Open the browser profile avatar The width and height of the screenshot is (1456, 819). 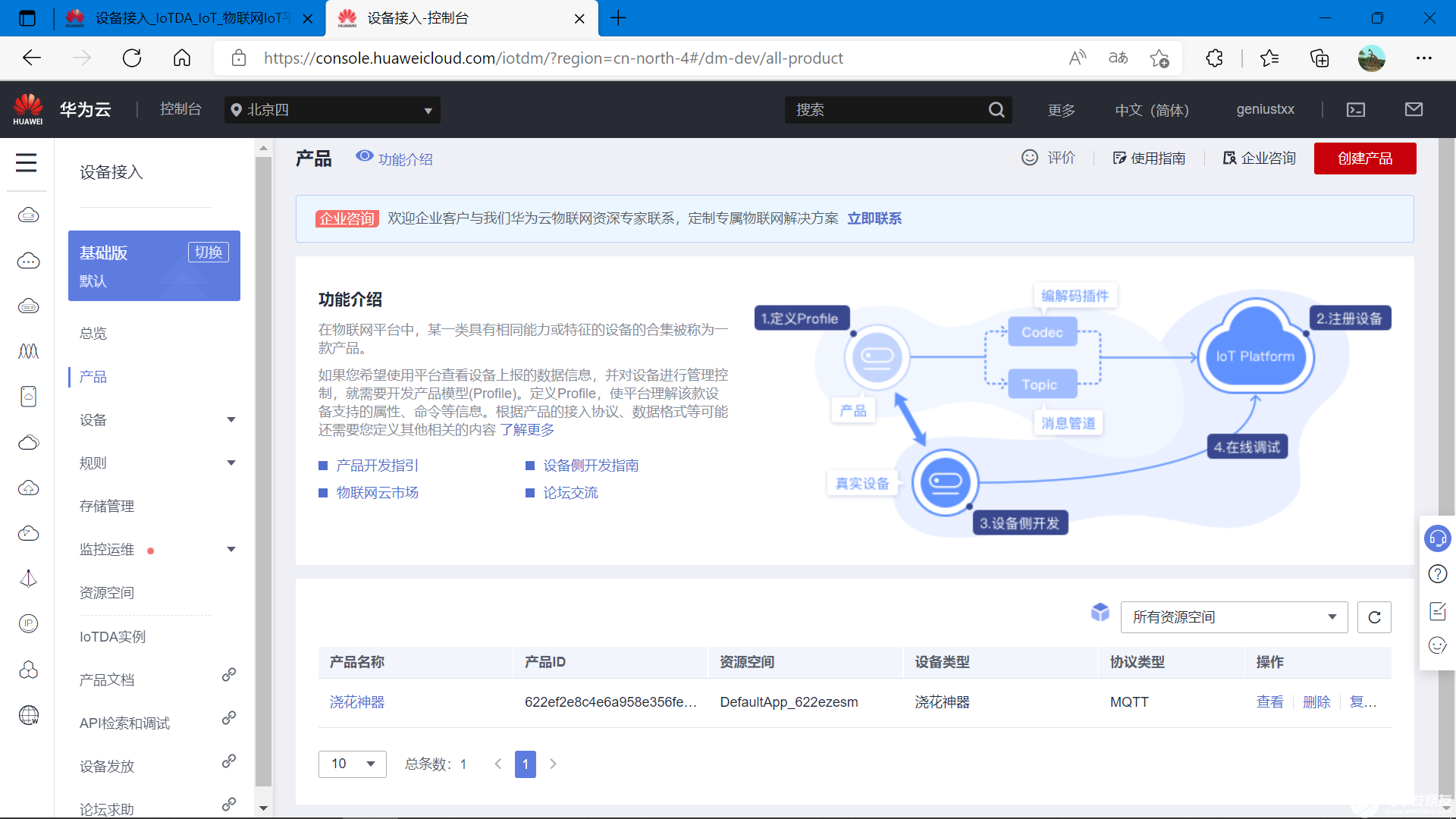click(1371, 58)
